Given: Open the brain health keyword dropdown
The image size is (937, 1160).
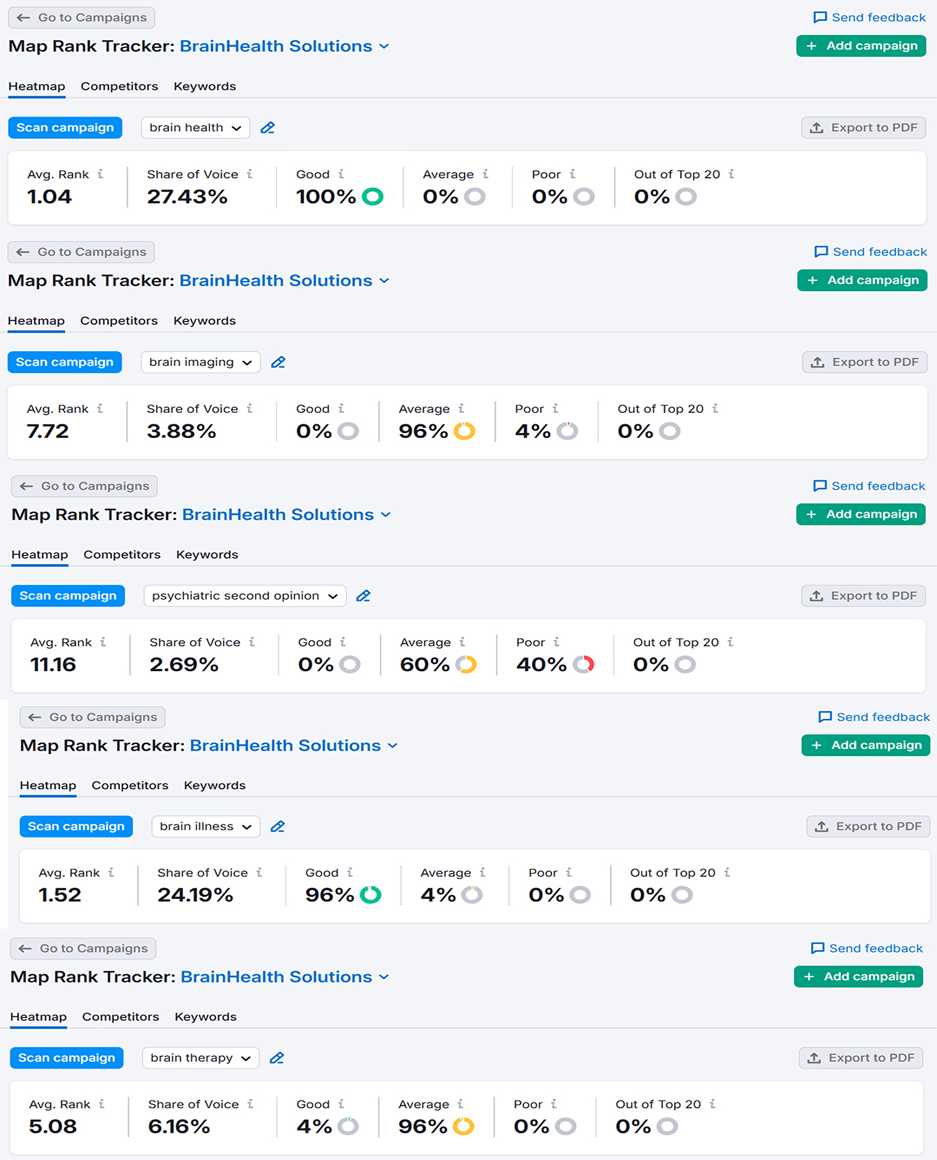Looking at the screenshot, I should (196, 128).
